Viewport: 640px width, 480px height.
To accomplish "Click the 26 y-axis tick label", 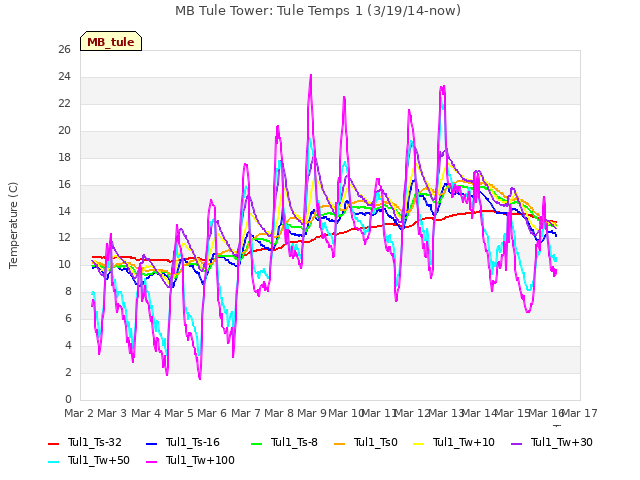I will (x=64, y=50).
